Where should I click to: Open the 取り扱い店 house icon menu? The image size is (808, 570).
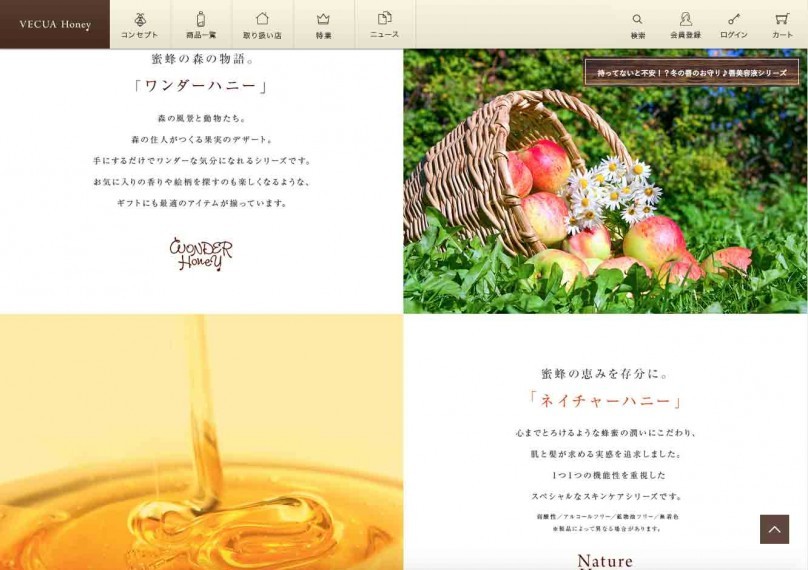(x=262, y=25)
